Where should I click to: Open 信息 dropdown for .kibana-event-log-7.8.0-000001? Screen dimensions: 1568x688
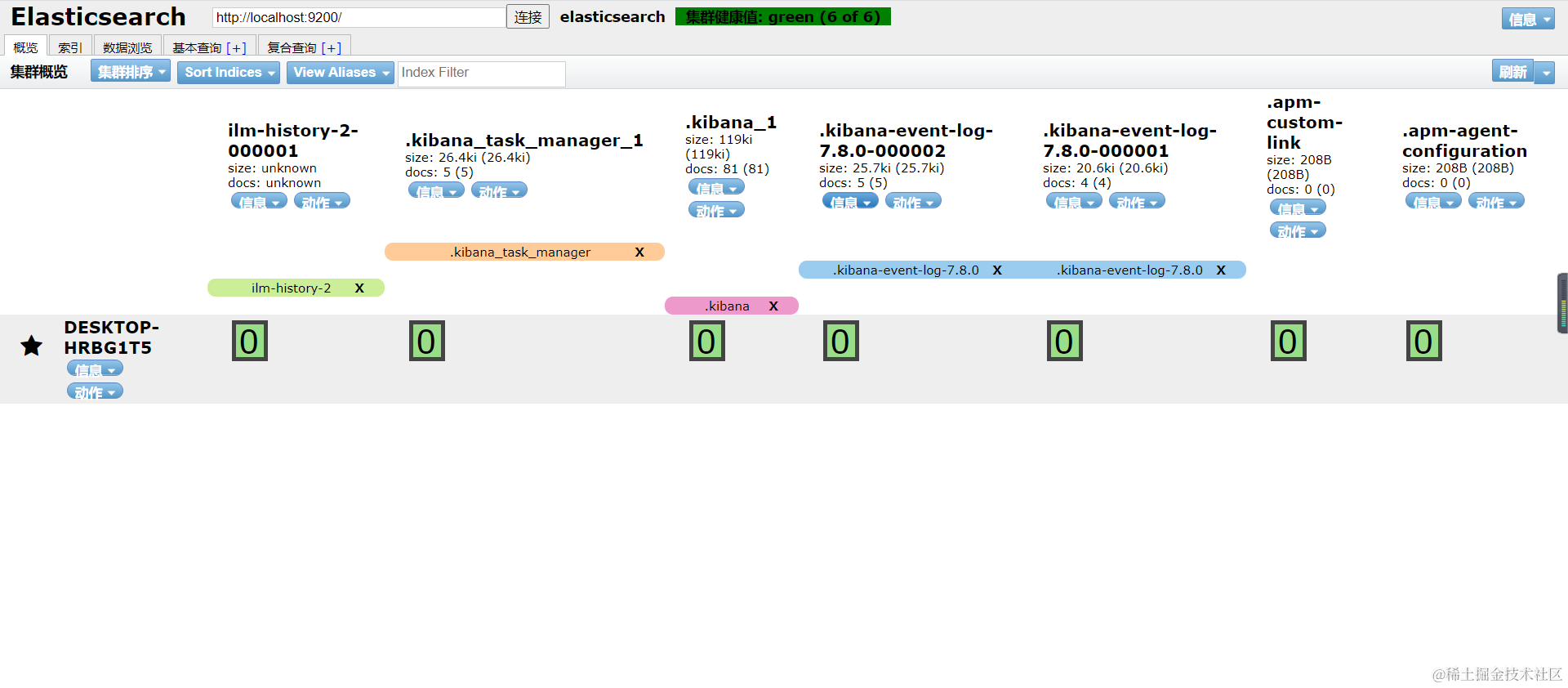pyautogui.click(x=1074, y=201)
